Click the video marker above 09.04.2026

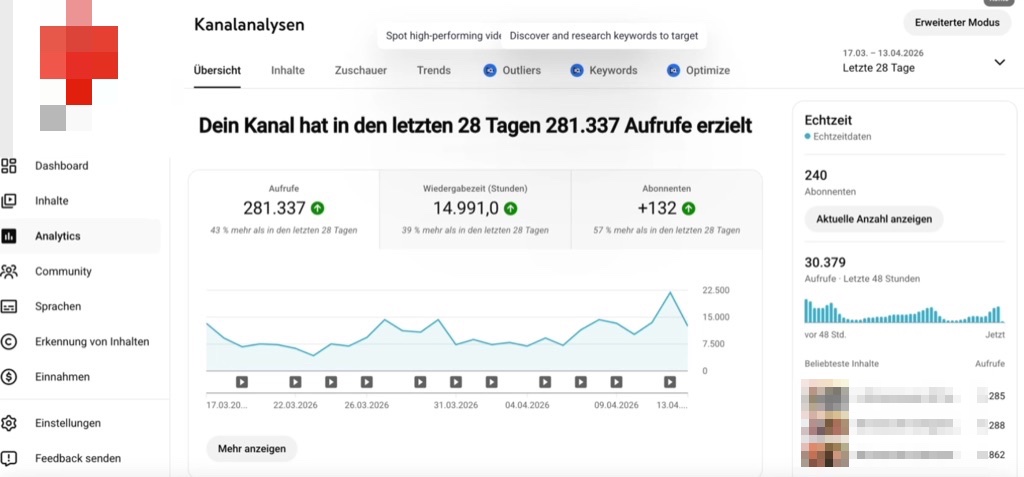616,382
